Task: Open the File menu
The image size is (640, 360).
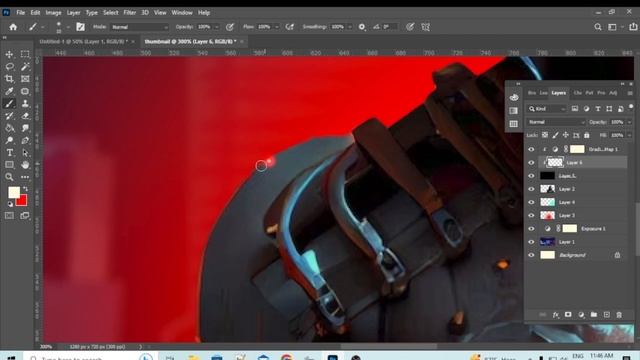Action: click(x=20, y=13)
